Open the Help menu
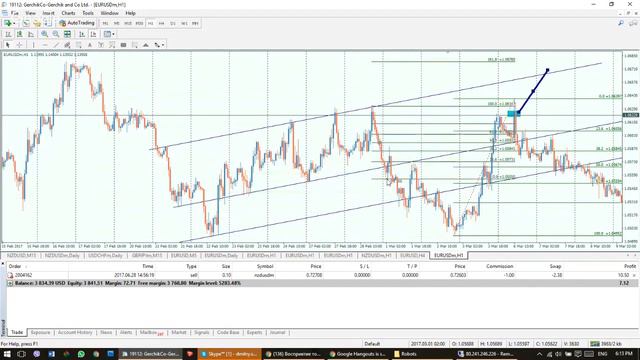640x360 pixels. click(x=130, y=13)
